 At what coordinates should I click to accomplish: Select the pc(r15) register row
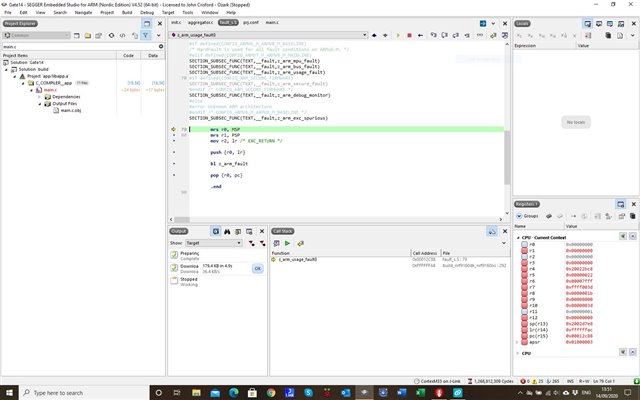576,336
